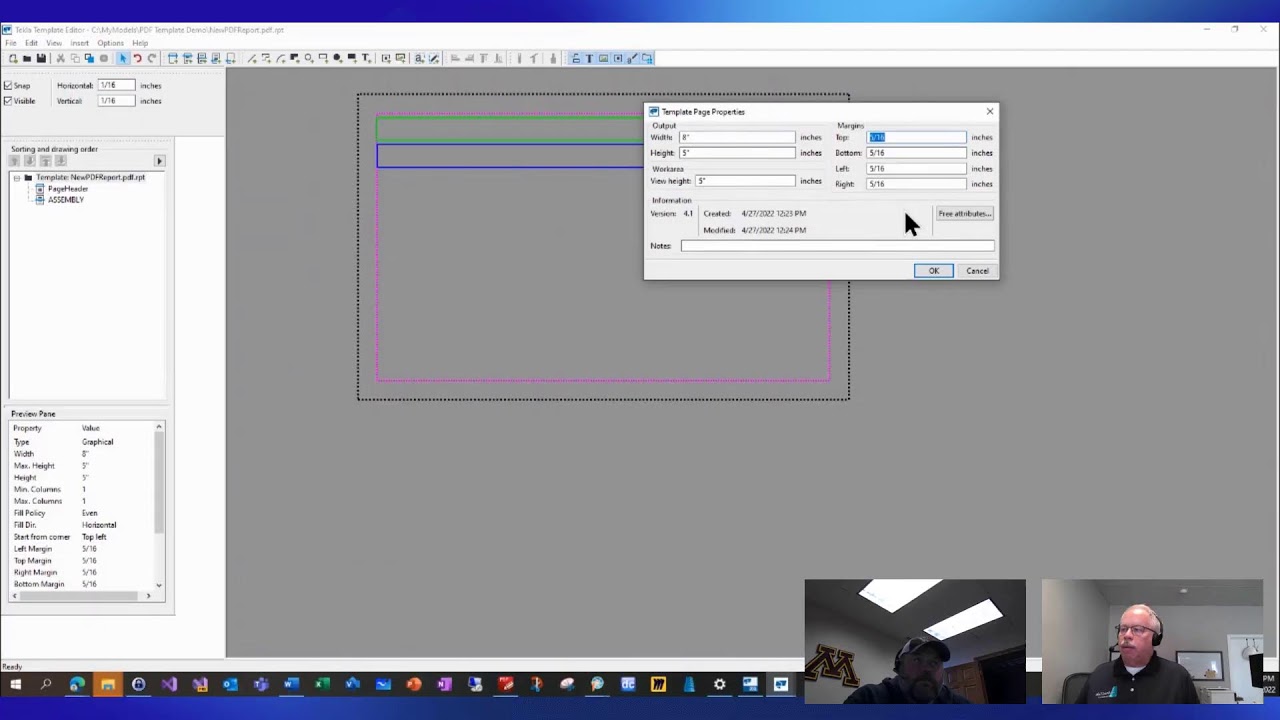The image size is (1280, 720).
Task: Click right-arrow expander in sorting order panel
Action: point(160,161)
